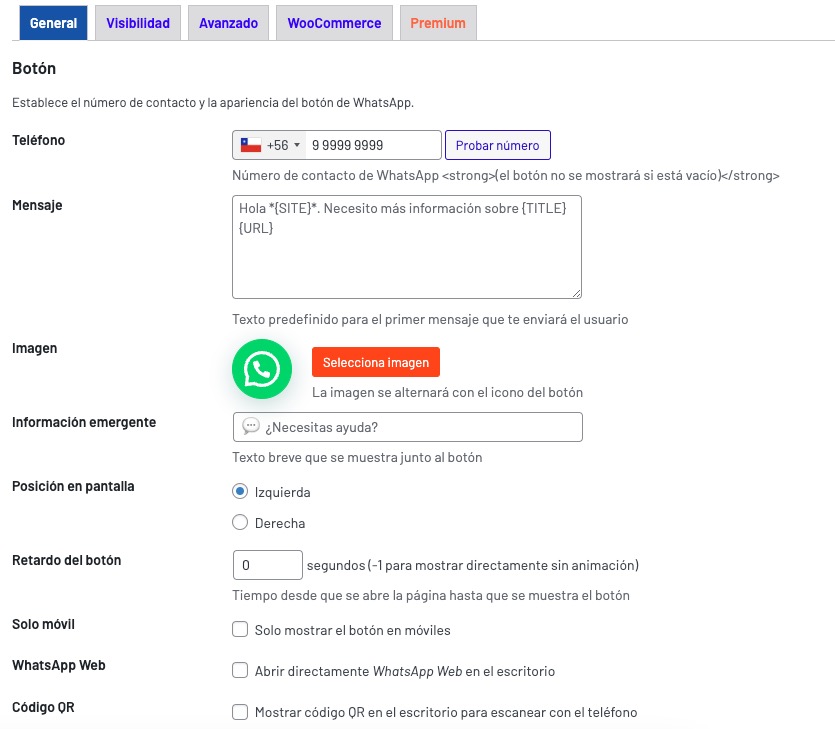The width and height of the screenshot is (835, 729).
Task: Enable Solo mostrar el botón en móviles
Action: tap(240, 630)
